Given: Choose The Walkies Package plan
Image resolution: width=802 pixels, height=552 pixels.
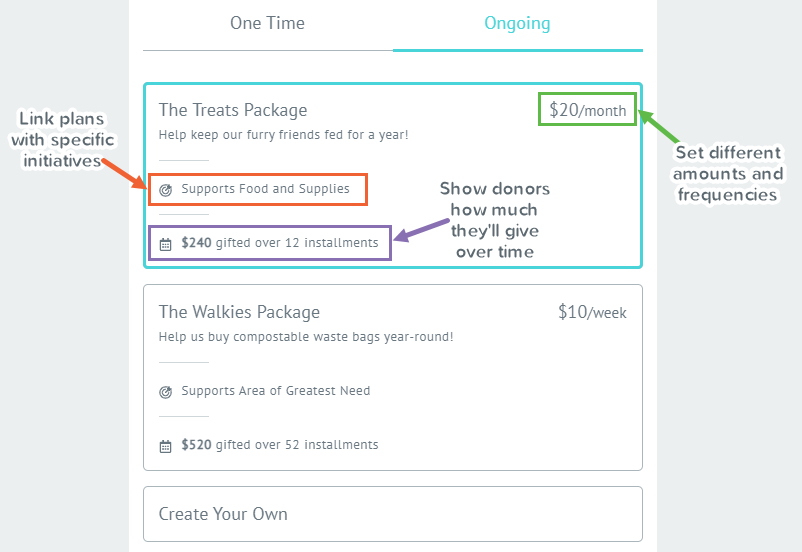Looking at the screenshot, I should [393, 378].
